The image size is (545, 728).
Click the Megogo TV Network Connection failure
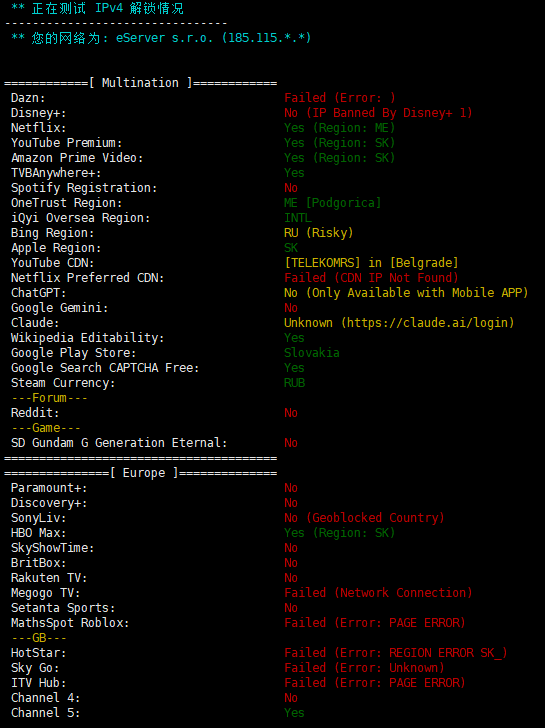click(x=378, y=593)
